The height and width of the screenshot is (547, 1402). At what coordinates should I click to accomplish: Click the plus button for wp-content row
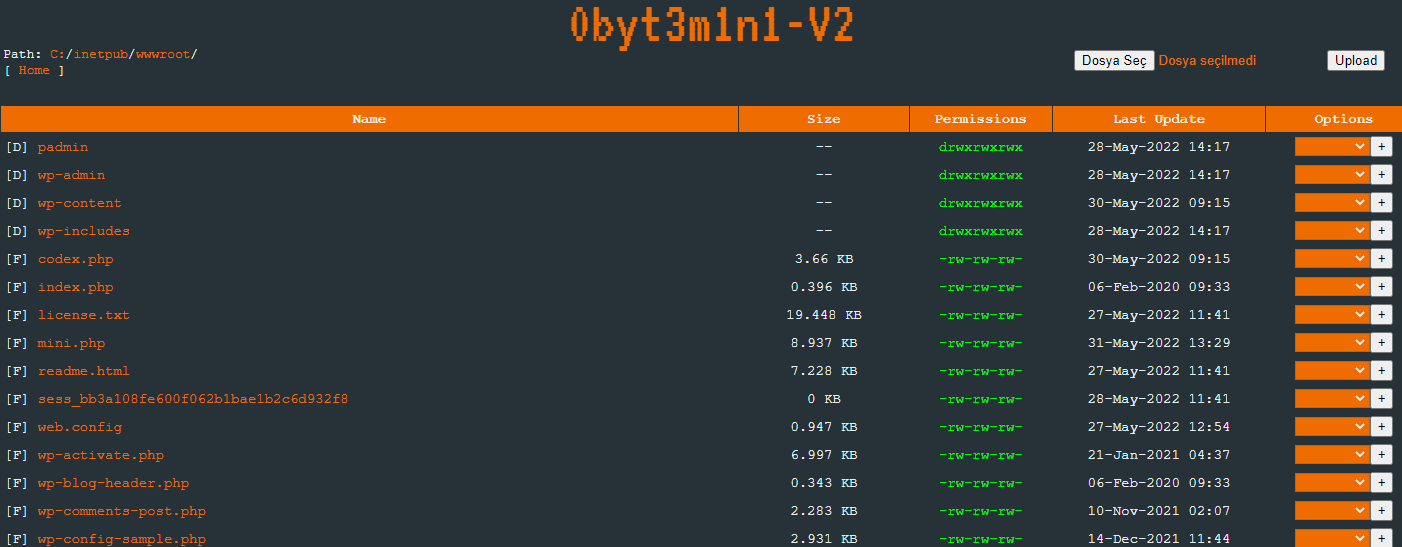1381,203
